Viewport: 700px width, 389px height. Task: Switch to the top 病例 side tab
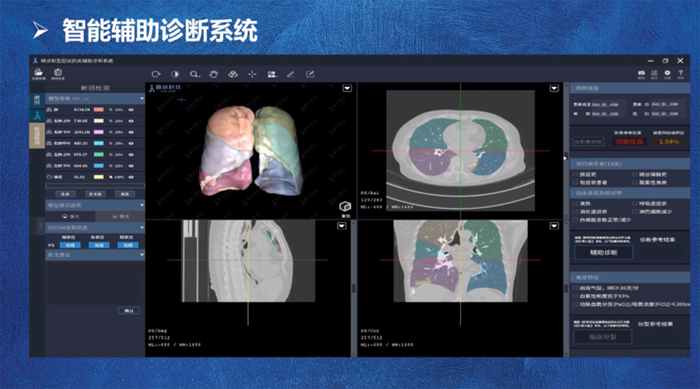37,100
